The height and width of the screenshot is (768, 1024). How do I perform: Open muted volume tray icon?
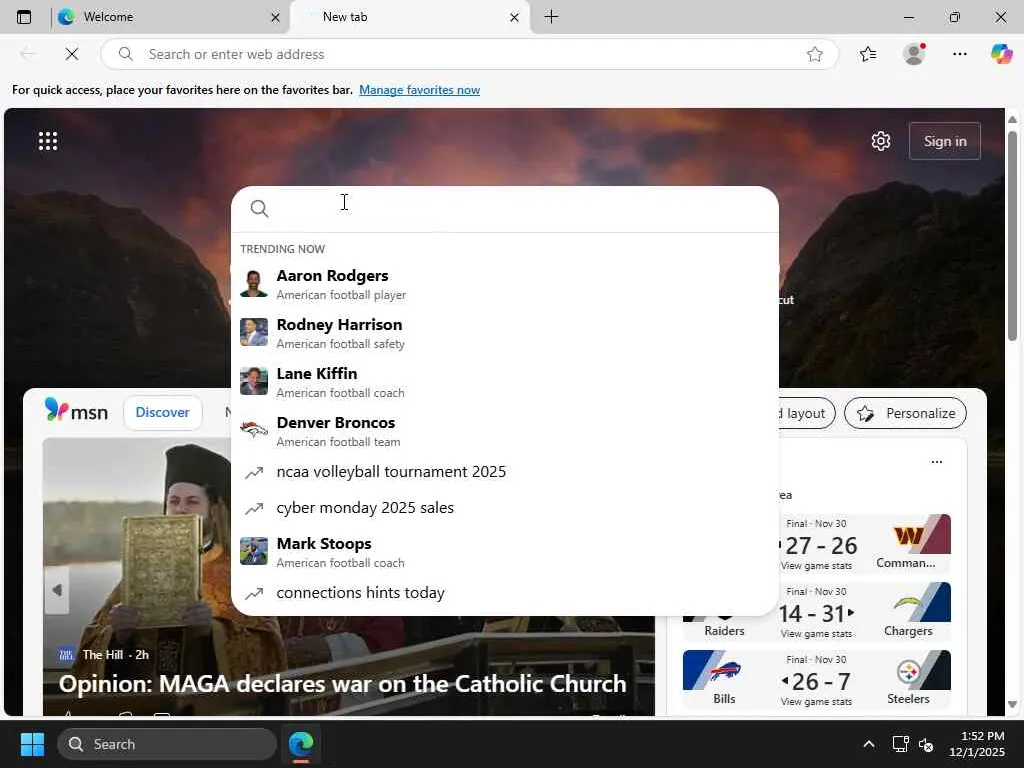(x=926, y=744)
